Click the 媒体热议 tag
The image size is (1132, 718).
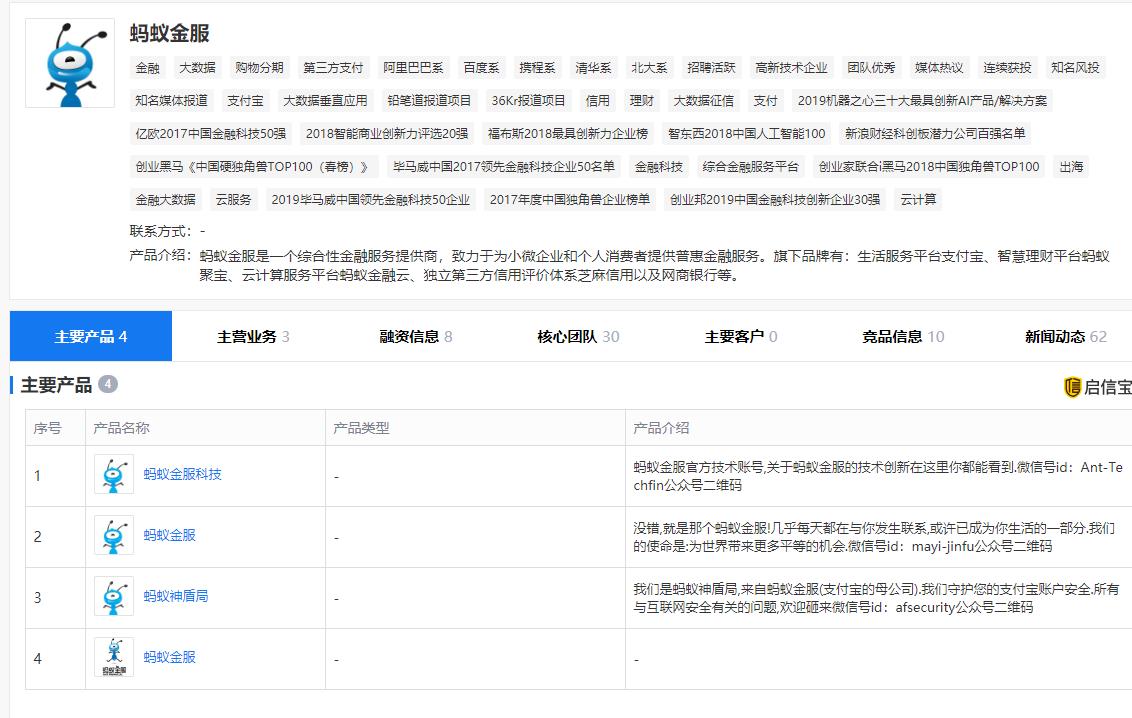939,68
